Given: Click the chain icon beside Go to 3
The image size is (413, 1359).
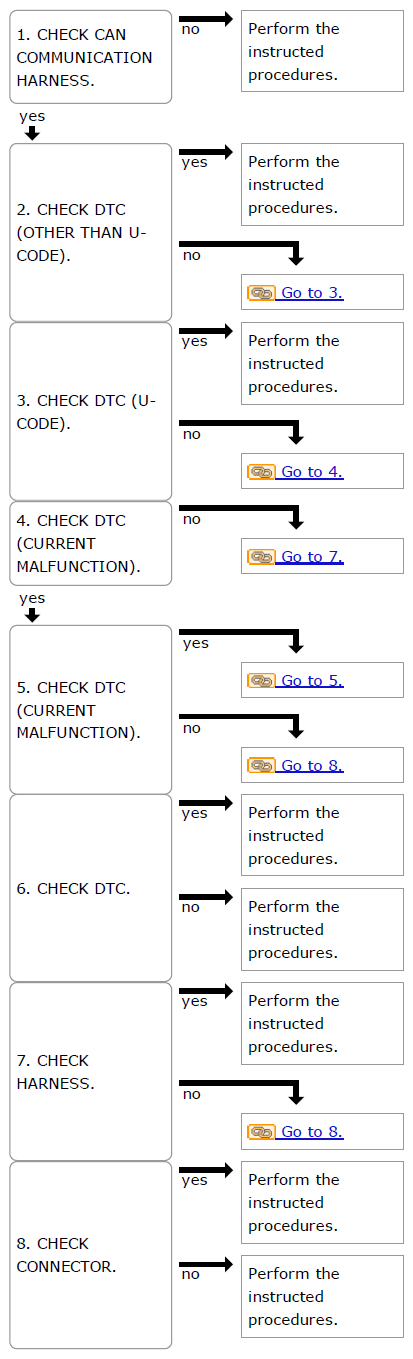Looking at the screenshot, I should (x=261, y=293).
